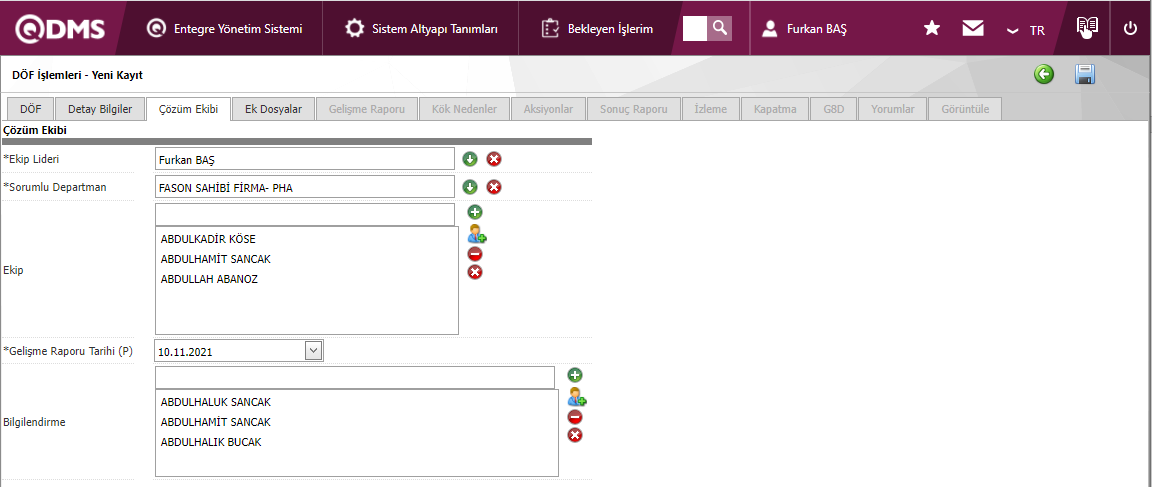
Task: Open the messages envelope icon
Action: pyautogui.click(x=973, y=29)
